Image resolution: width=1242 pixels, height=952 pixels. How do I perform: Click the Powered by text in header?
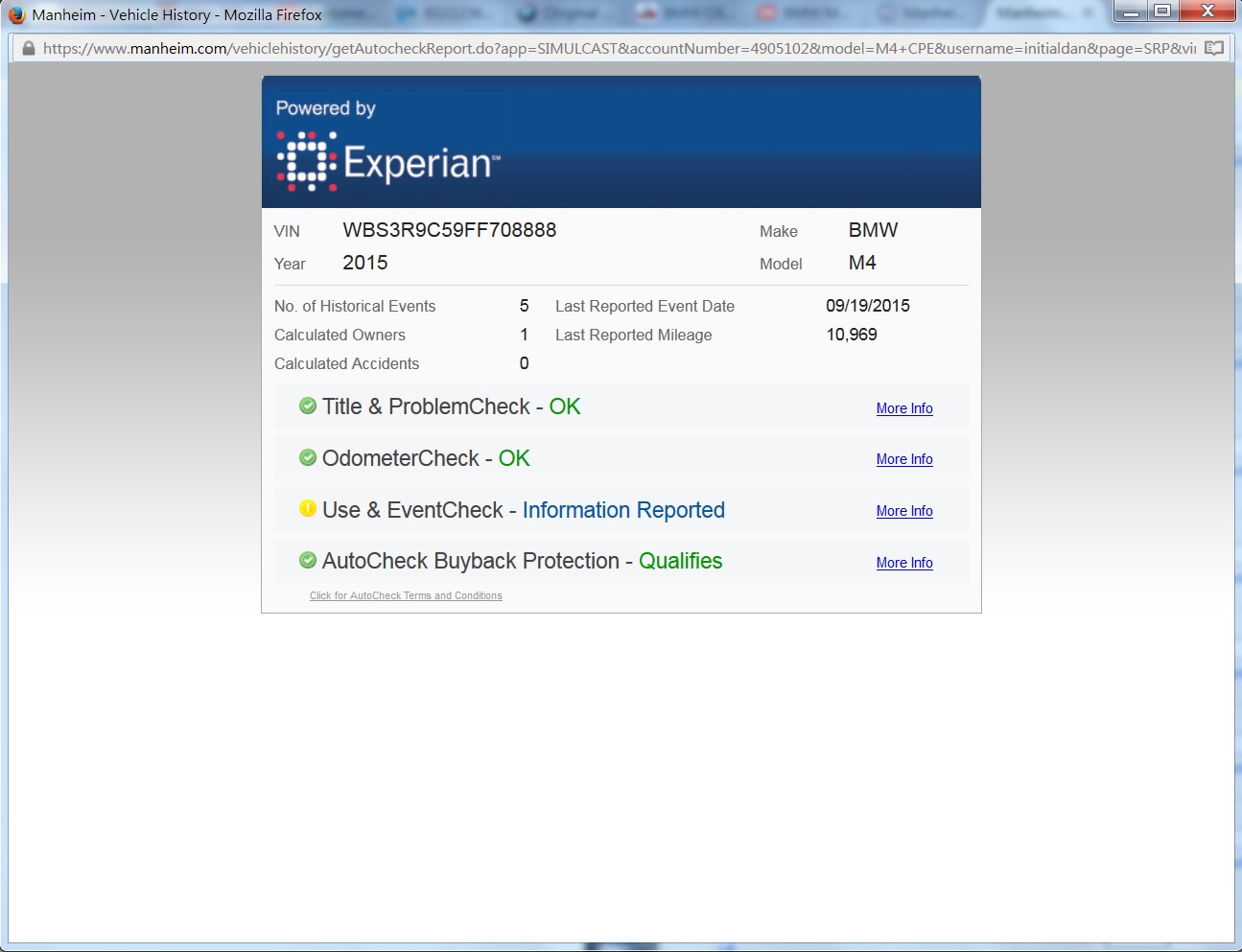point(325,108)
